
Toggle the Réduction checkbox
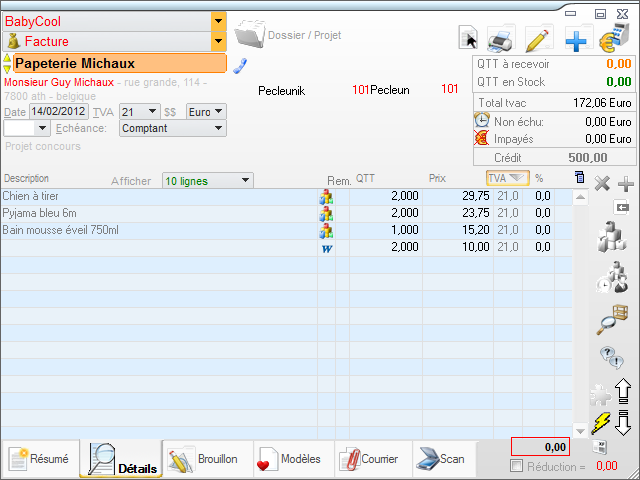[516, 466]
